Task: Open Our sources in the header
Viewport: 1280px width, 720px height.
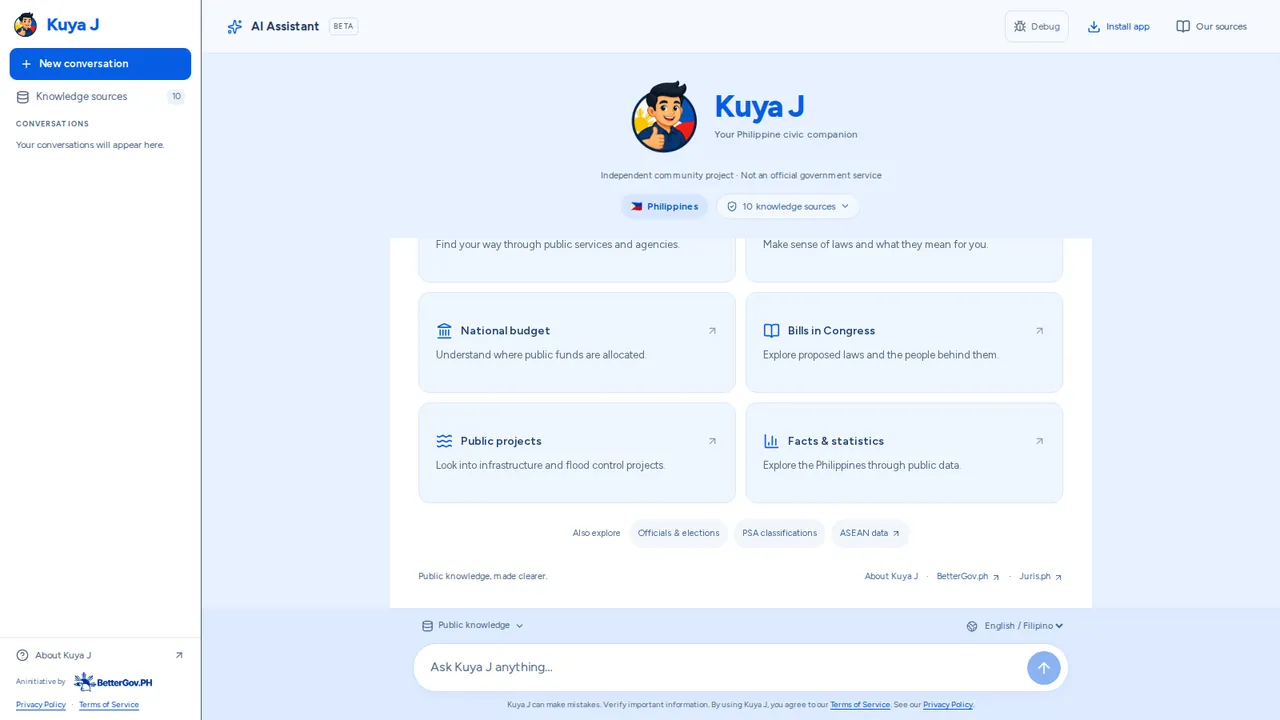Action: pyautogui.click(x=1211, y=27)
